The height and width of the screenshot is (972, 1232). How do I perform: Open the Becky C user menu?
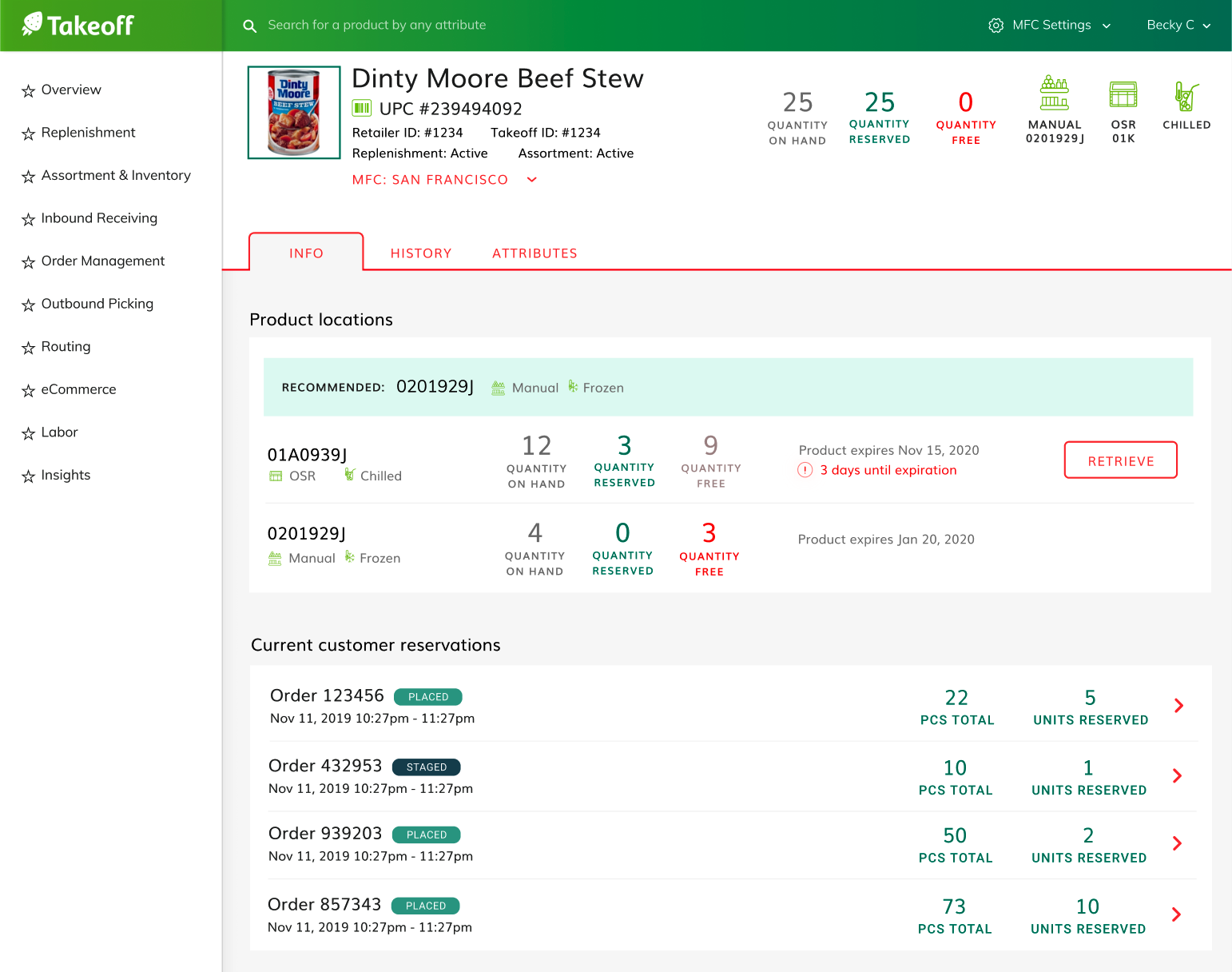click(x=1179, y=26)
